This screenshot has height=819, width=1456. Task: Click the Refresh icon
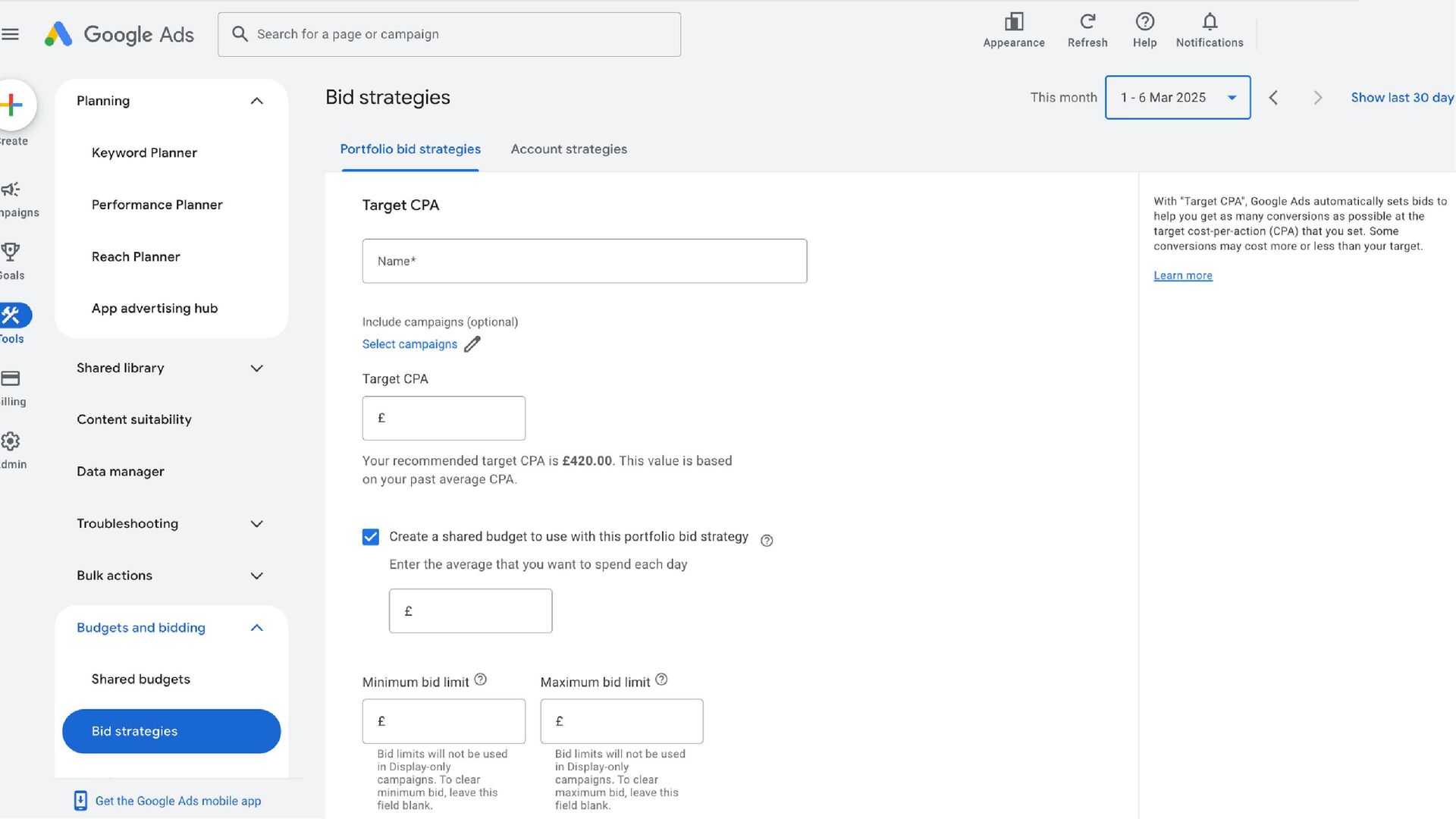1087,22
